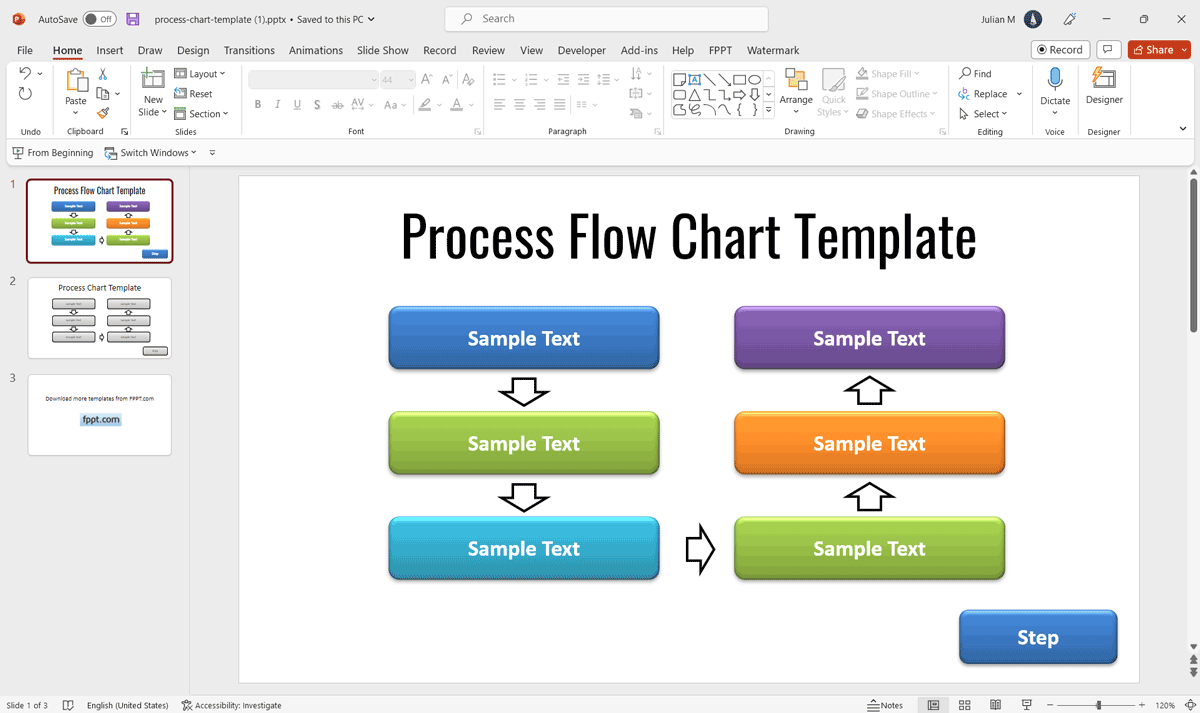Click the Reading View icon
This screenshot has width=1200, height=713.
pyautogui.click(x=995, y=705)
